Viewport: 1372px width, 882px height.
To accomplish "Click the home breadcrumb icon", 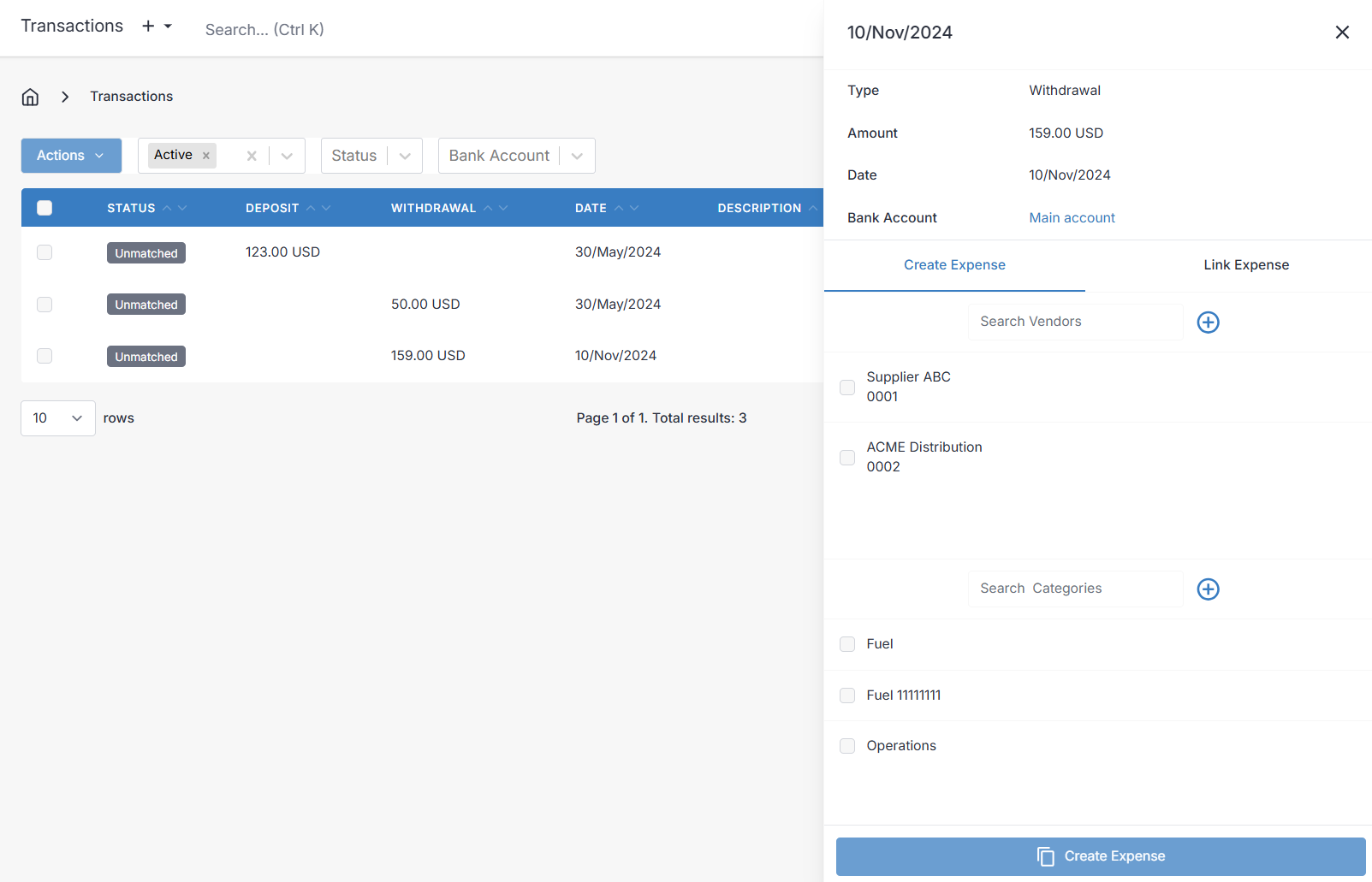I will [x=30, y=97].
